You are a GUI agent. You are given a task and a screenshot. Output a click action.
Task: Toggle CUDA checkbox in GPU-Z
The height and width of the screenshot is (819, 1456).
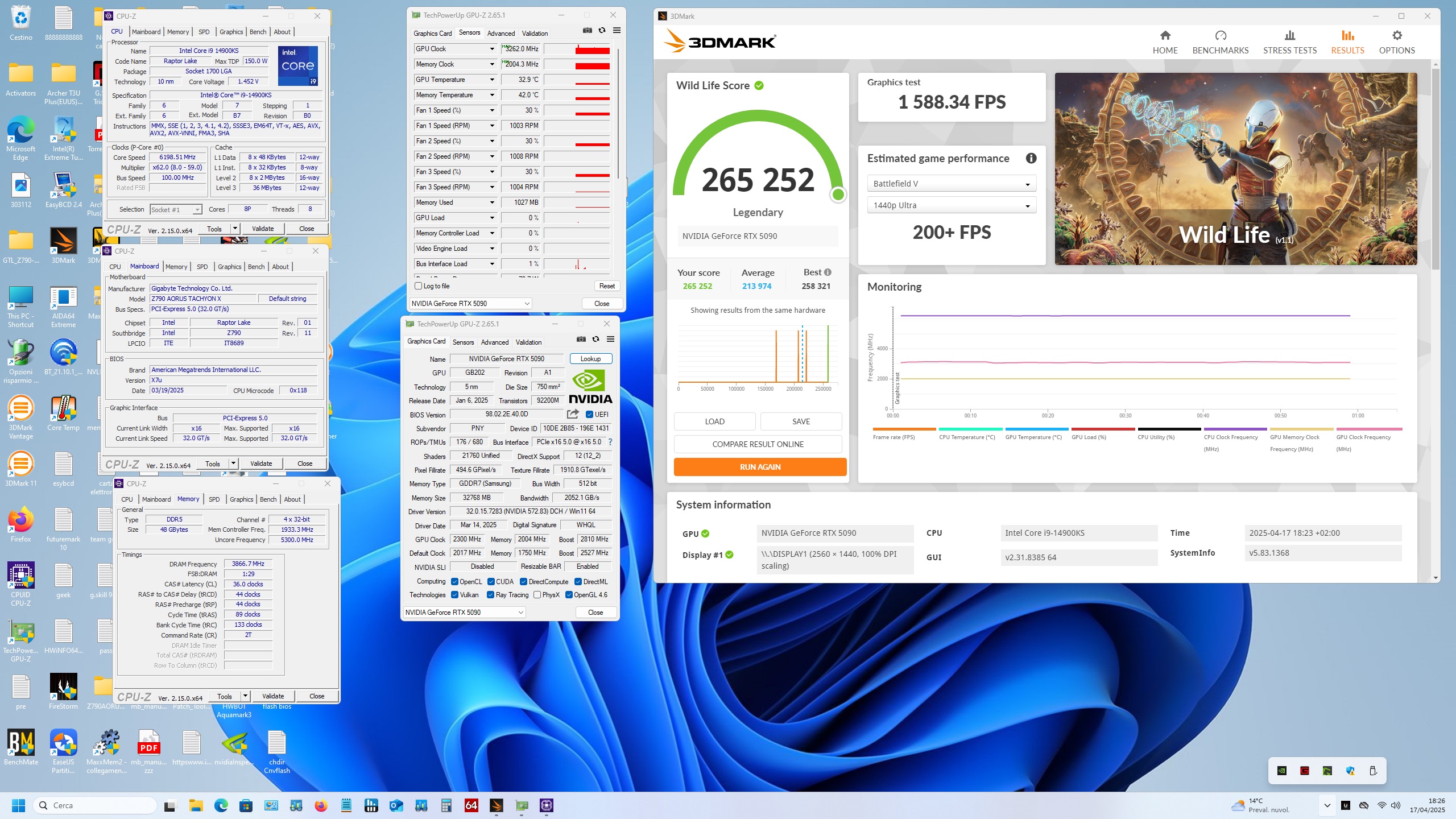click(491, 582)
